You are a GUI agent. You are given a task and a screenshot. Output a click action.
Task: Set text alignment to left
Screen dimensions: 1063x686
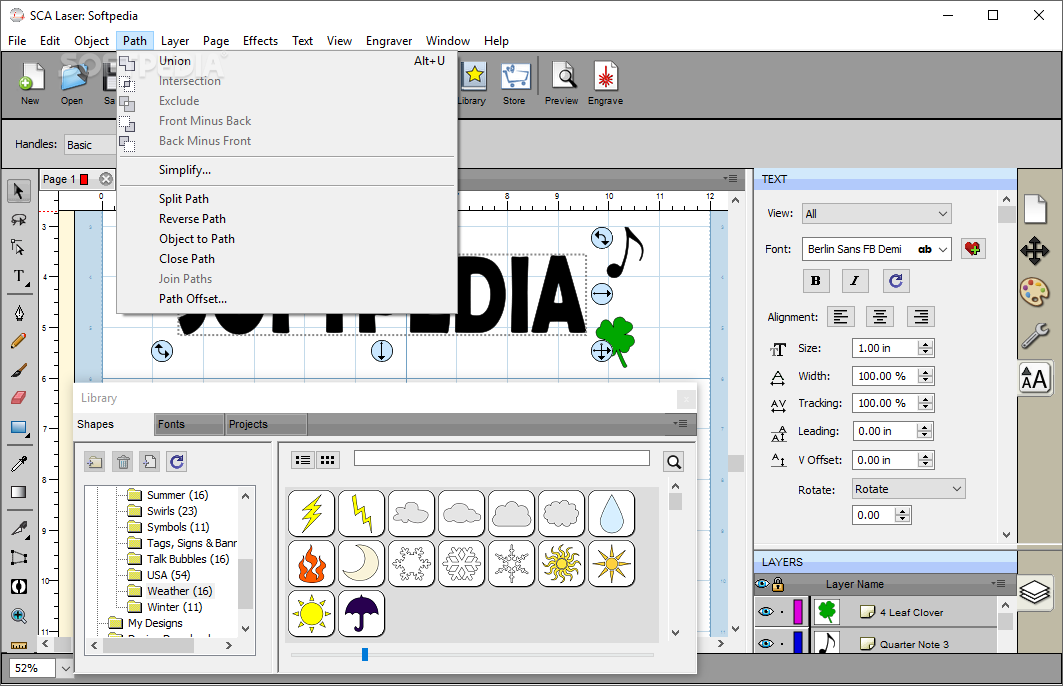[x=841, y=317]
